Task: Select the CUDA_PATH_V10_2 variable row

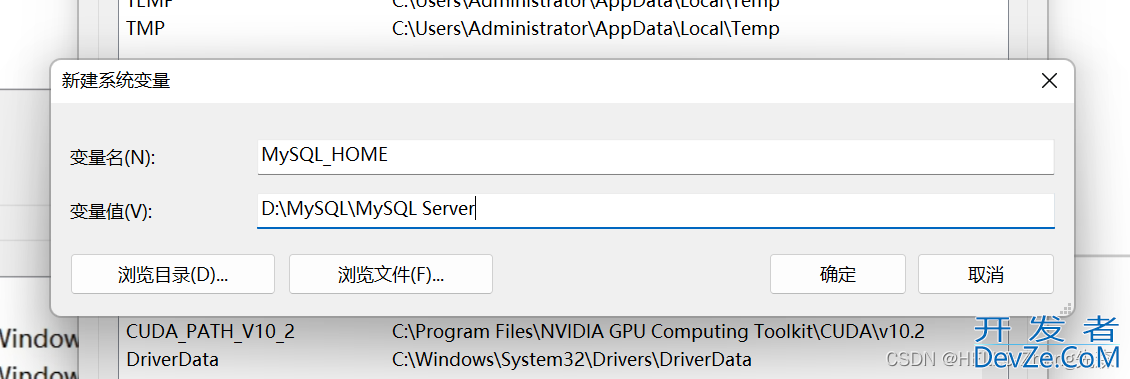Action: point(562,332)
